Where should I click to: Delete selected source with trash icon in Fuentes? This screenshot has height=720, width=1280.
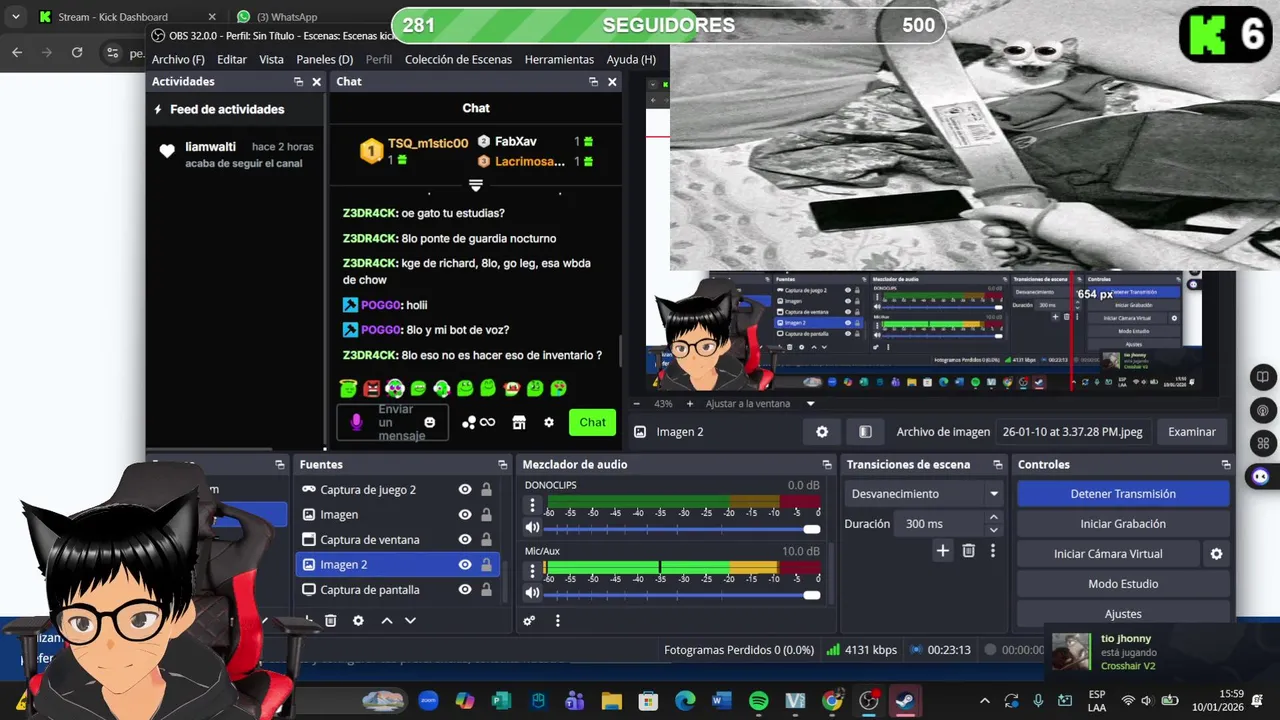coord(331,621)
